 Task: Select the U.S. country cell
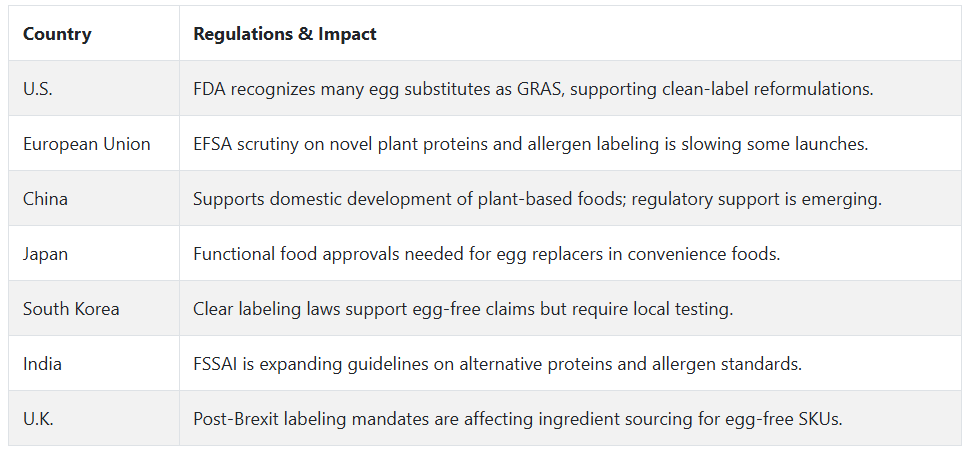click(38, 89)
